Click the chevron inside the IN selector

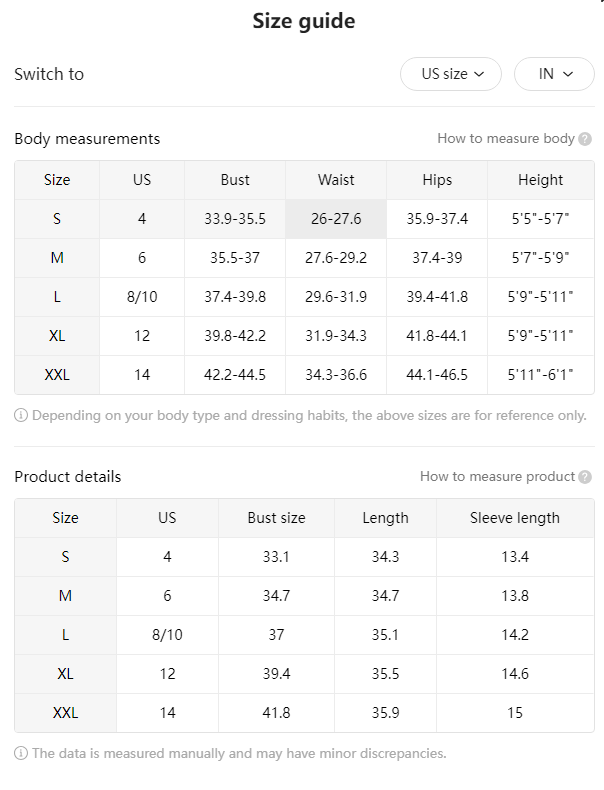(x=568, y=75)
